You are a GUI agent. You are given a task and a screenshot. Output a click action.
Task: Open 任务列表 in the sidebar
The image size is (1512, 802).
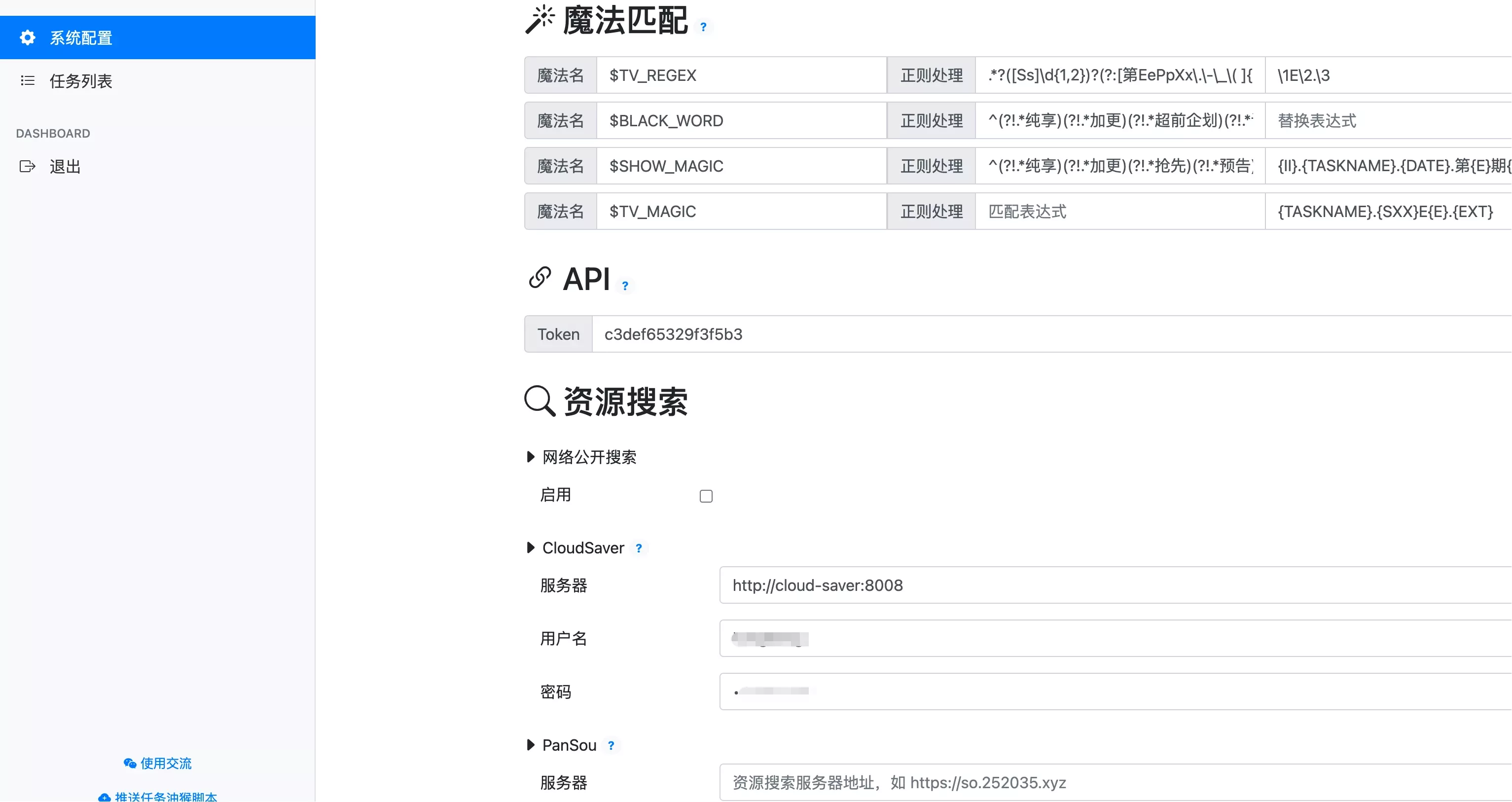[157, 81]
